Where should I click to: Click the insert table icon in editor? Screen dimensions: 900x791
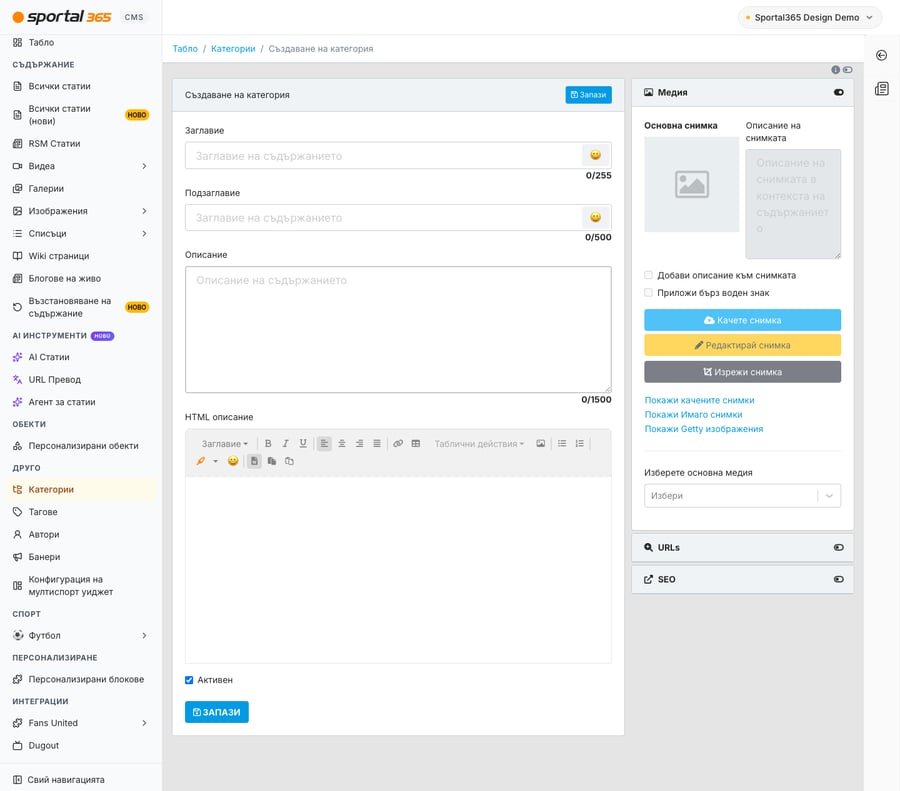point(416,444)
